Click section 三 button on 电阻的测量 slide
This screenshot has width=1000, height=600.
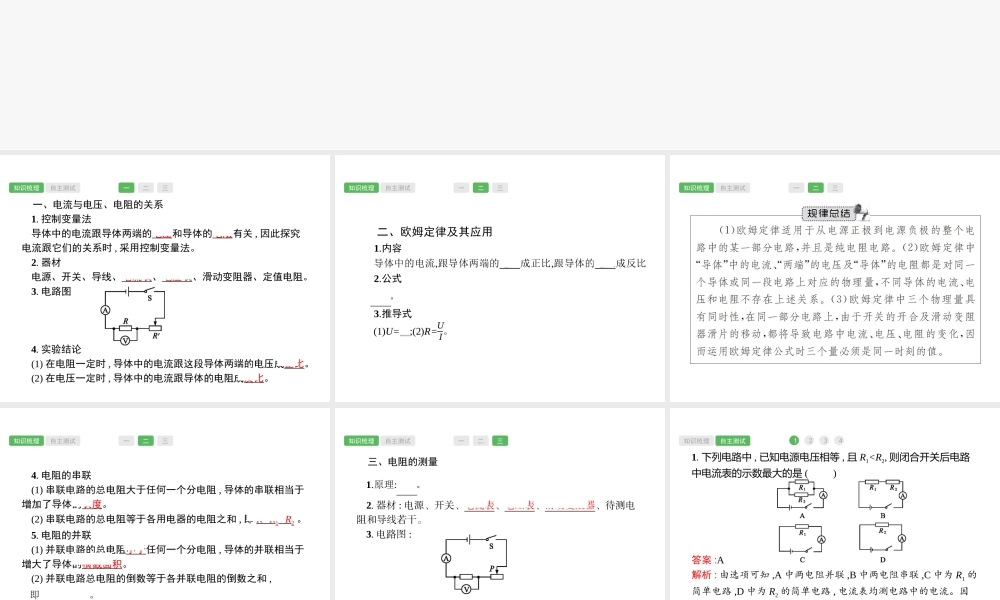pos(500,441)
